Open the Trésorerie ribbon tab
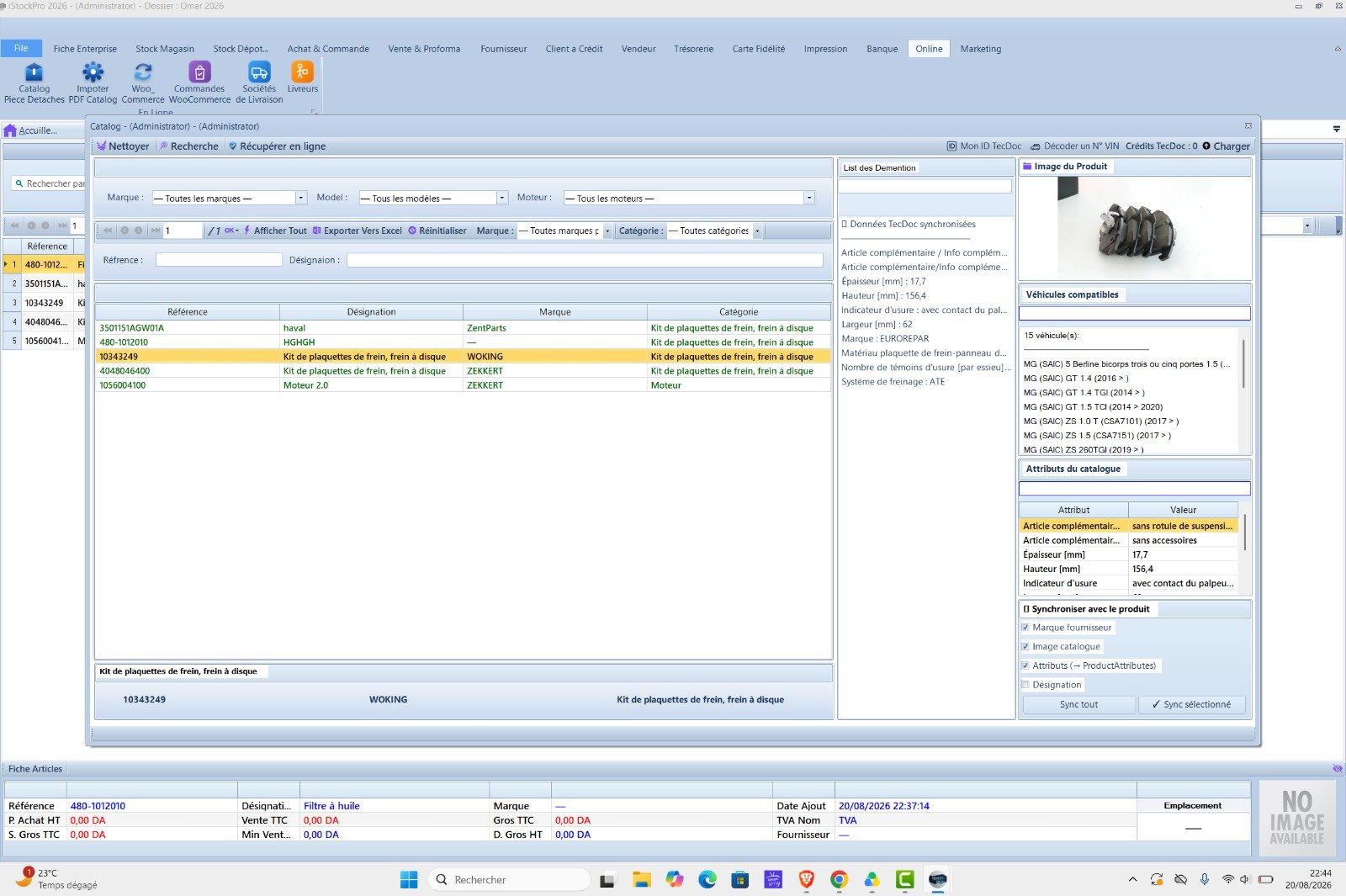 (x=693, y=49)
